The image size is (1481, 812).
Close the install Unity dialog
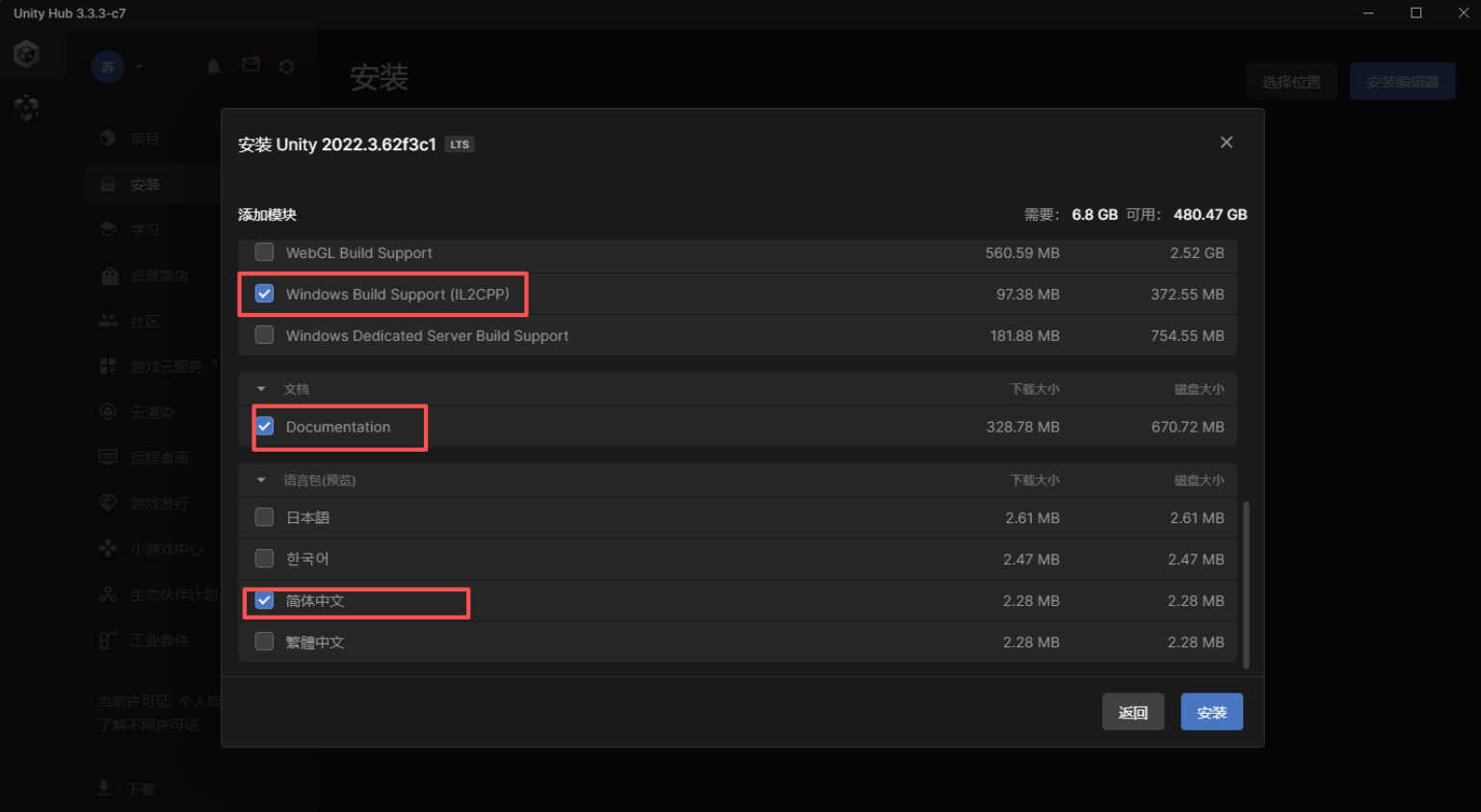click(1226, 143)
